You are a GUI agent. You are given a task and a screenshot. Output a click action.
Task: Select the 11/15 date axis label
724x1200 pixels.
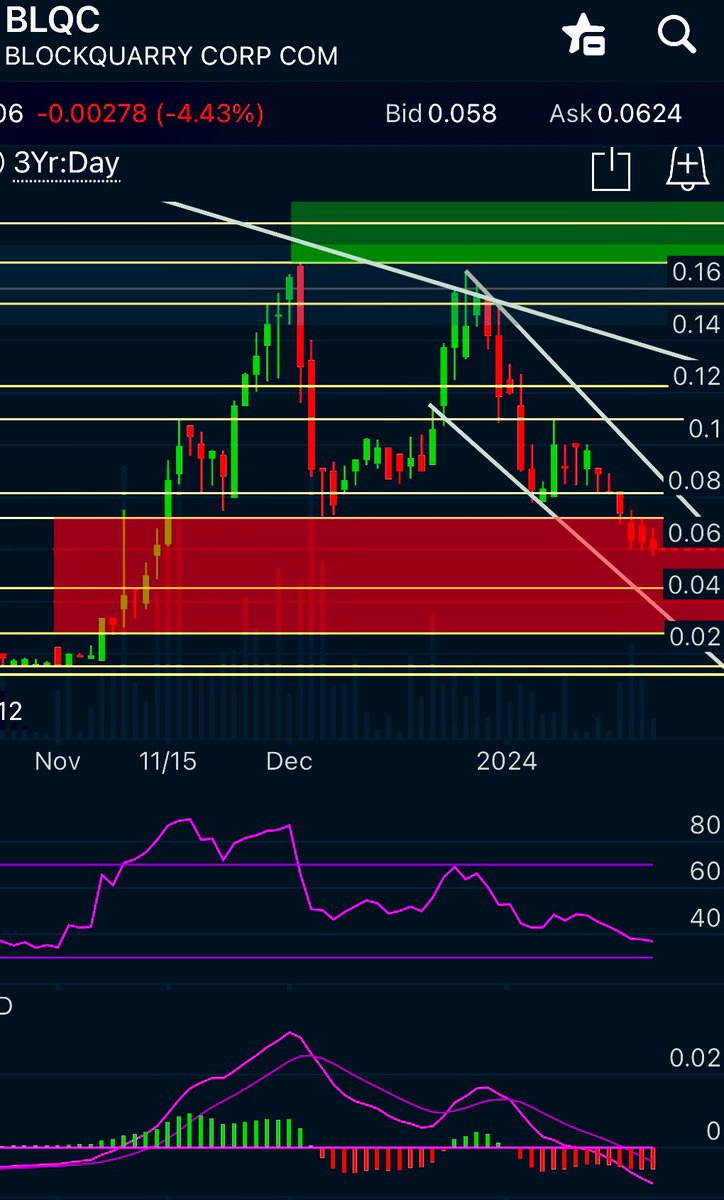click(x=168, y=761)
